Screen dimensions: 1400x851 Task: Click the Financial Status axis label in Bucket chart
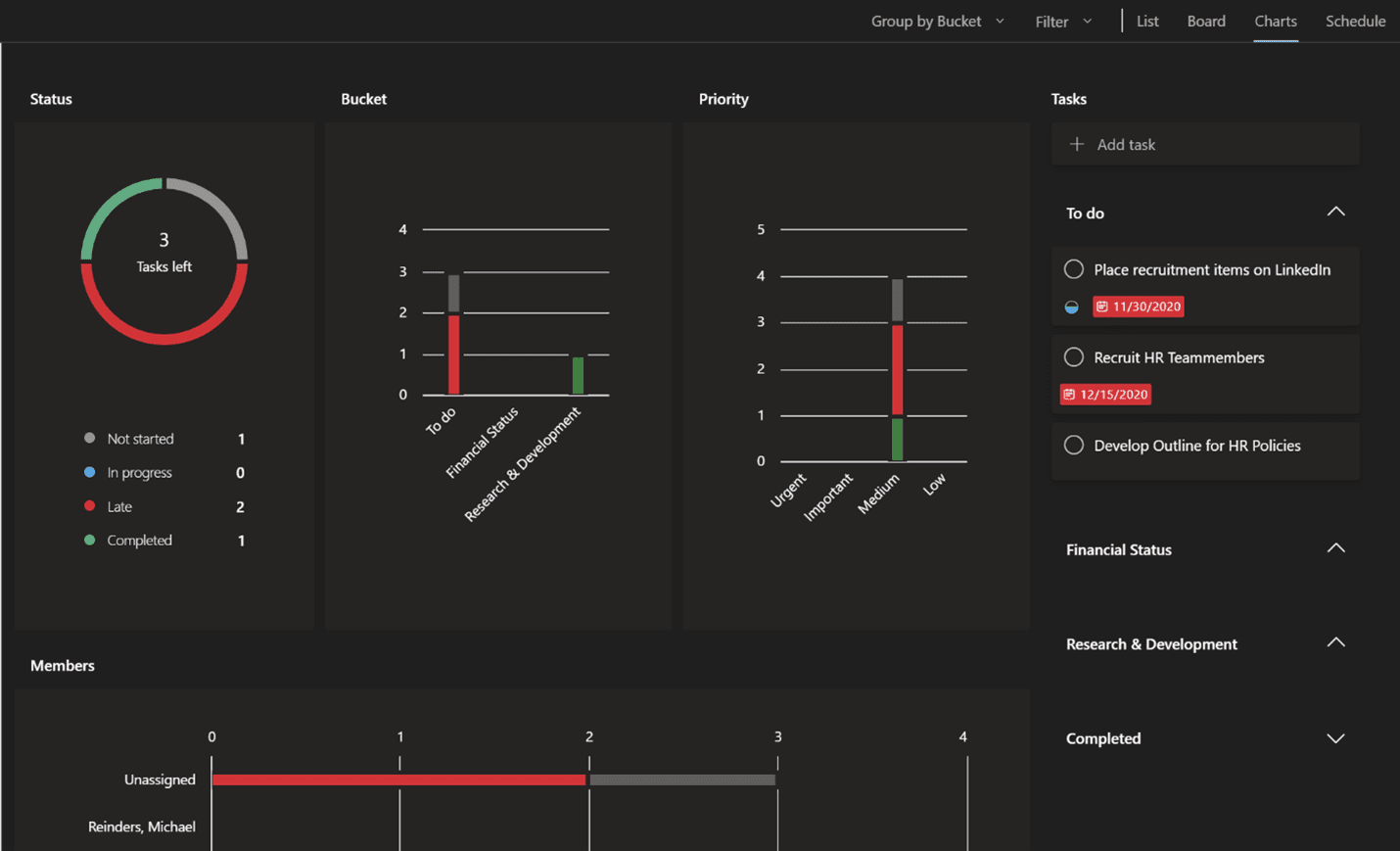coord(482,444)
